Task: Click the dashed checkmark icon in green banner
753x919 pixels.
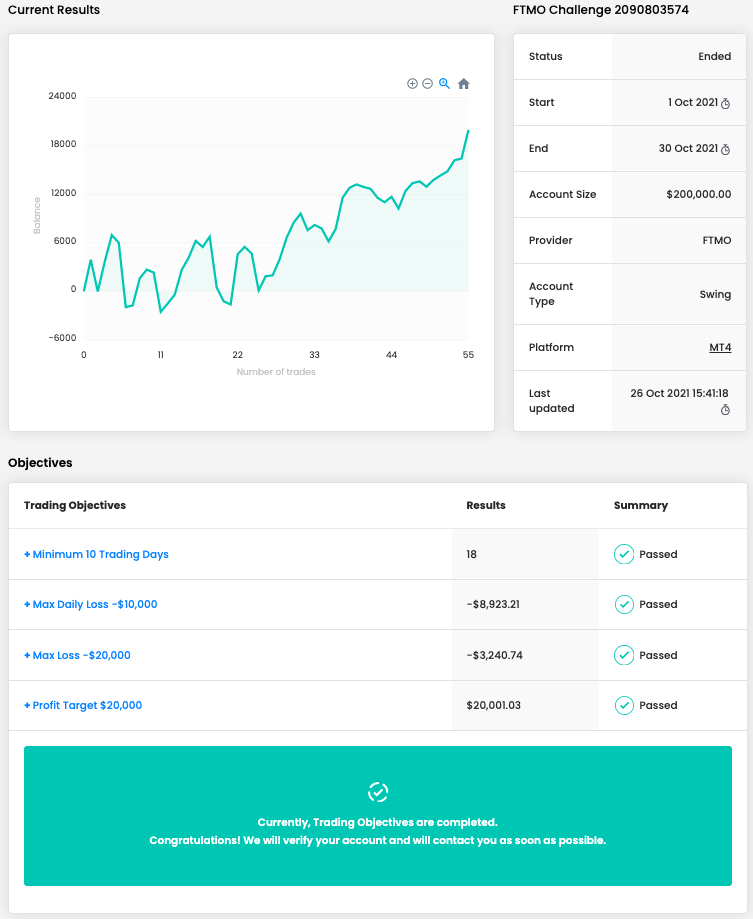Action: (378, 792)
